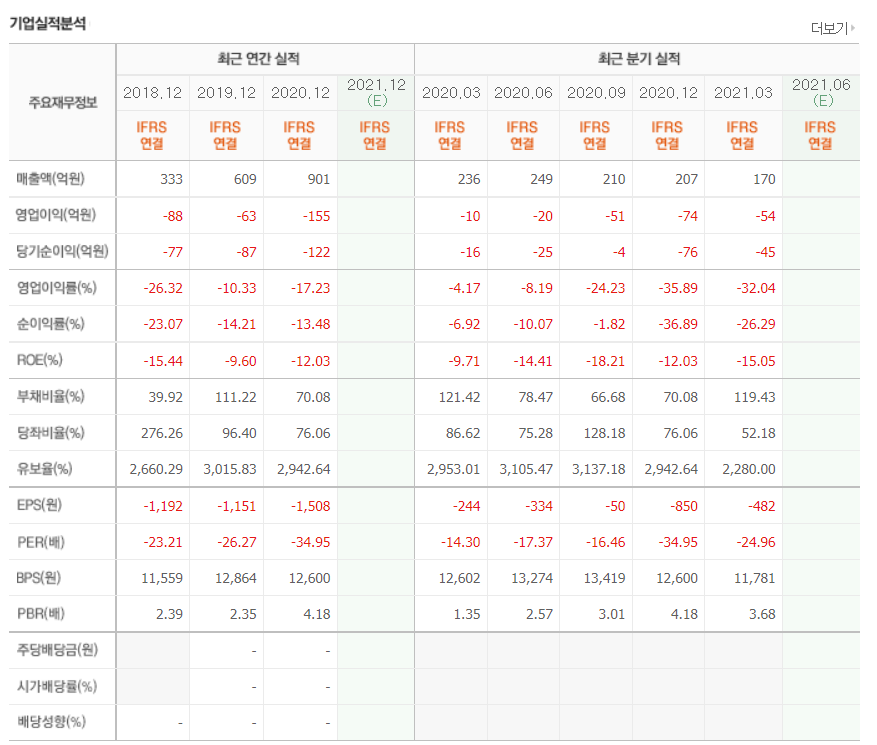The height and width of the screenshot is (745, 877).
Task: Click the debt ratio value 111.22
Action: pyautogui.click(x=236, y=398)
